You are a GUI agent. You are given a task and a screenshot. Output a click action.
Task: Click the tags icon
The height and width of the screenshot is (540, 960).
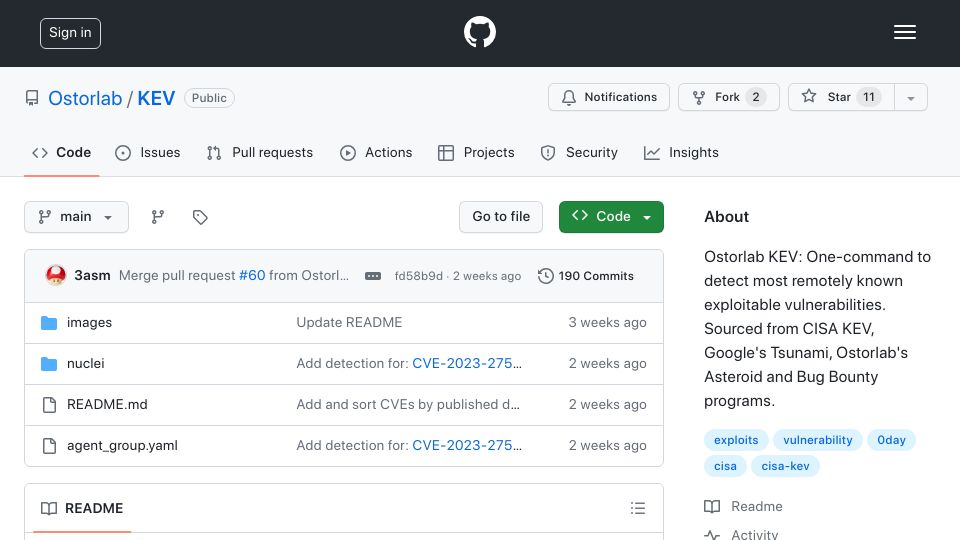click(200, 217)
